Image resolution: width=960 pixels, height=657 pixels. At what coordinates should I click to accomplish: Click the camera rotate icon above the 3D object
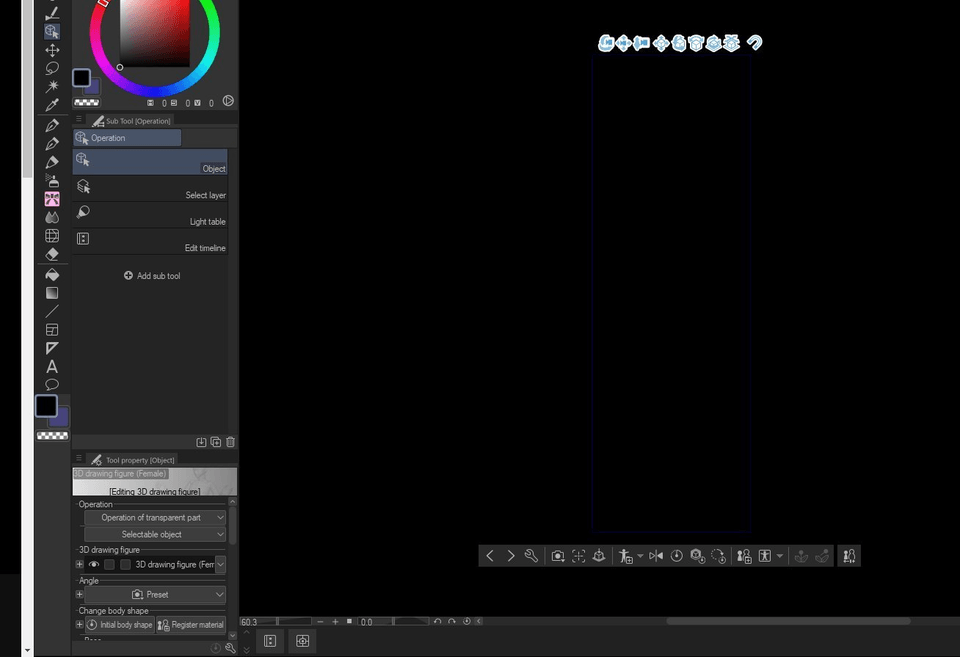tap(606, 43)
